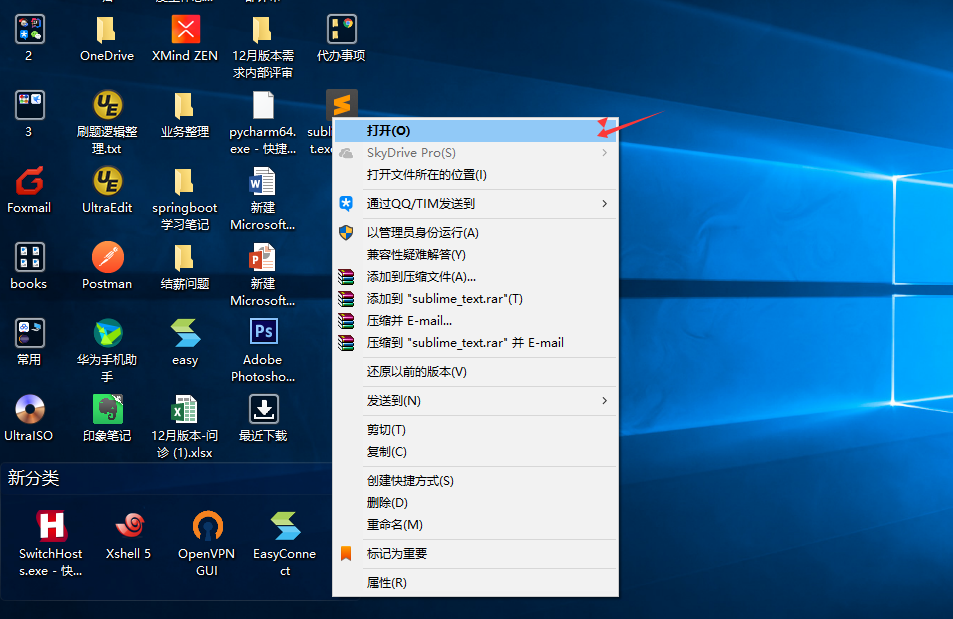Screen dimensions: 953x619
Task: Select the pycharm64.exe shortcut
Action: click(x=263, y=105)
